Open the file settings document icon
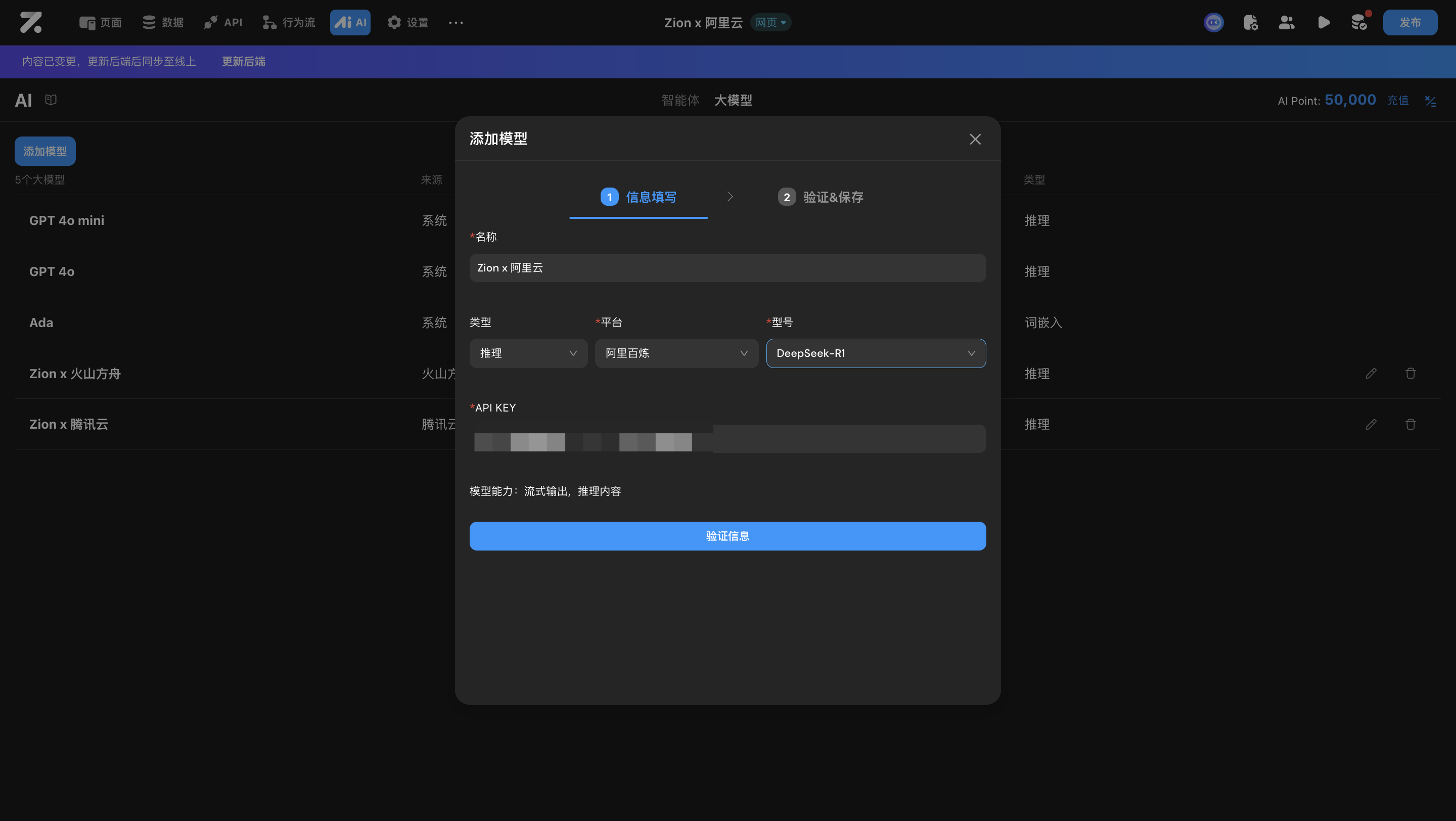 tap(1250, 23)
